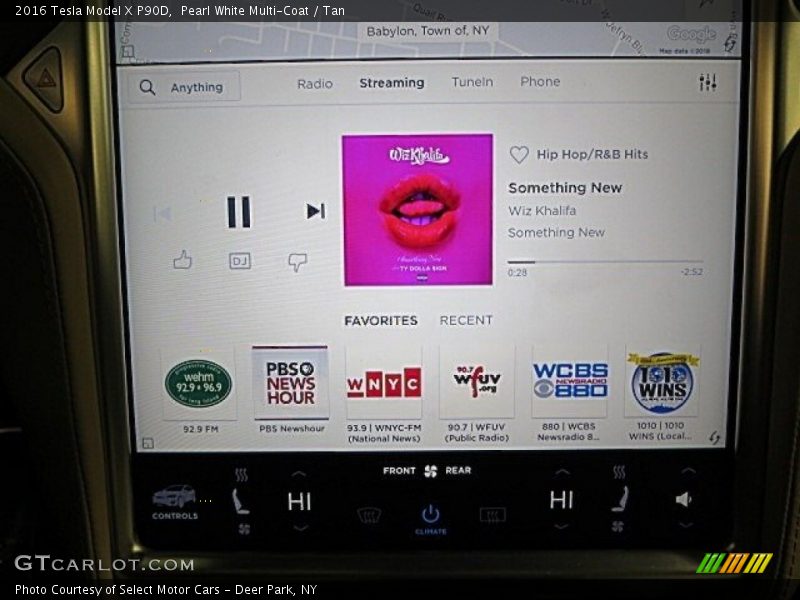Screen dimensions: 800x600
Task: Open vehicle Controls car icon
Action: coord(174,502)
